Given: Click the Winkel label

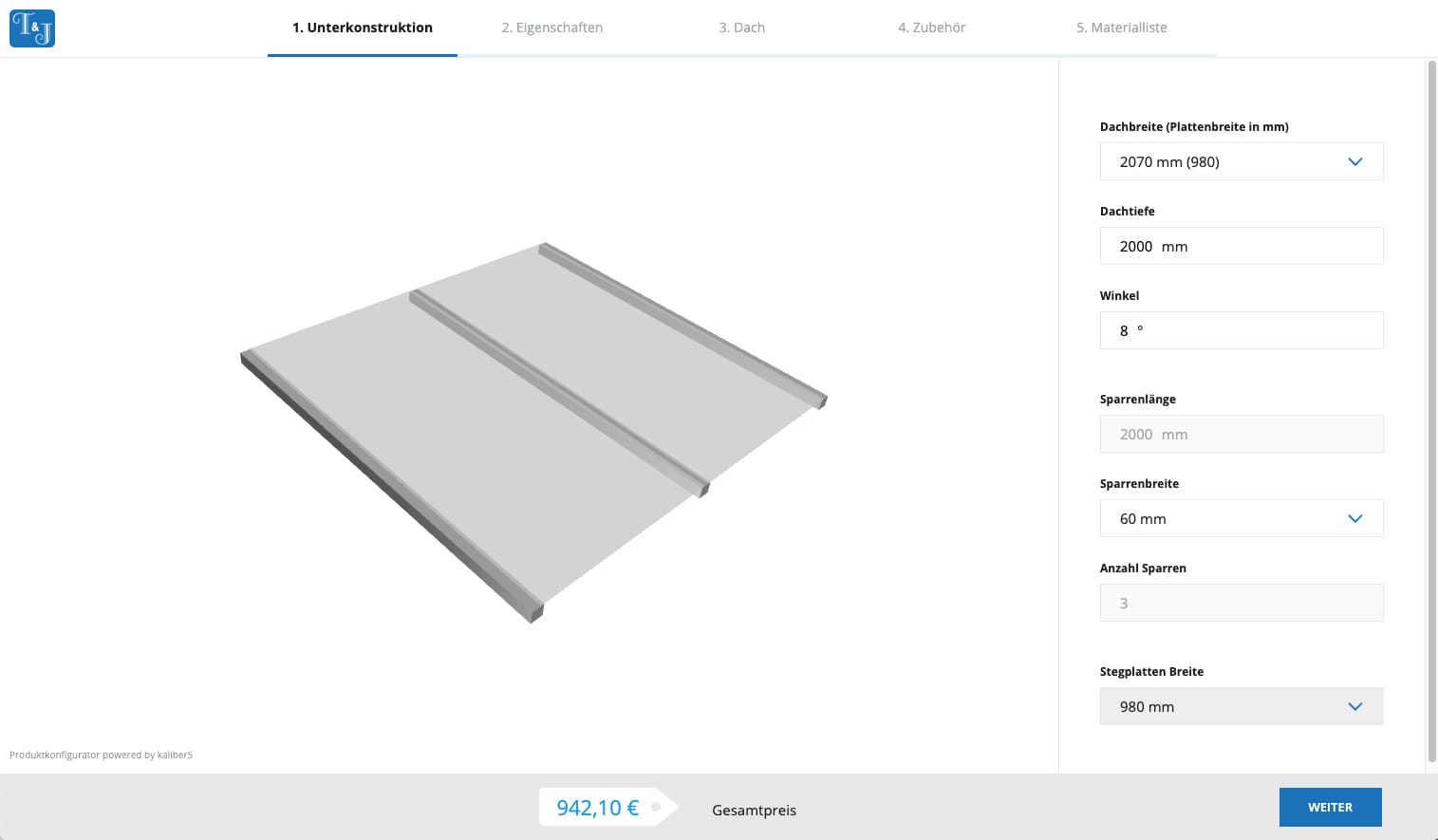Looking at the screenshot, I should 1119,295.
